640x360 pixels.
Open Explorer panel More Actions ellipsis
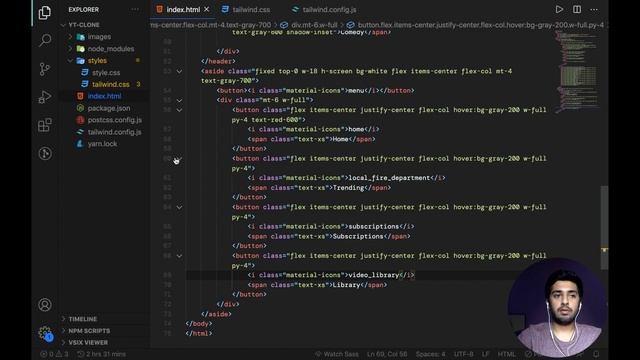[x=135, y=9]
